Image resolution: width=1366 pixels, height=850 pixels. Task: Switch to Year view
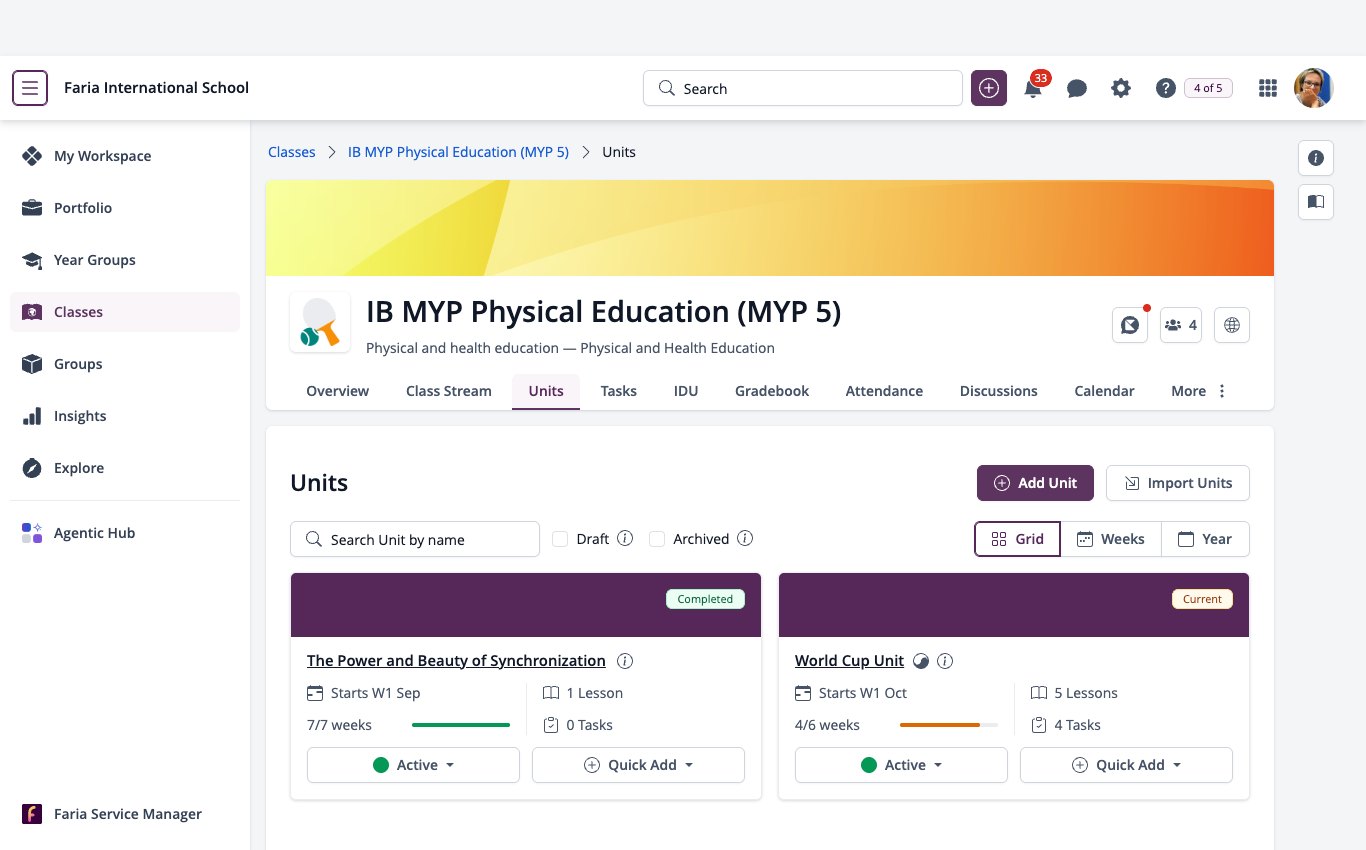(x=1205, y=539)
